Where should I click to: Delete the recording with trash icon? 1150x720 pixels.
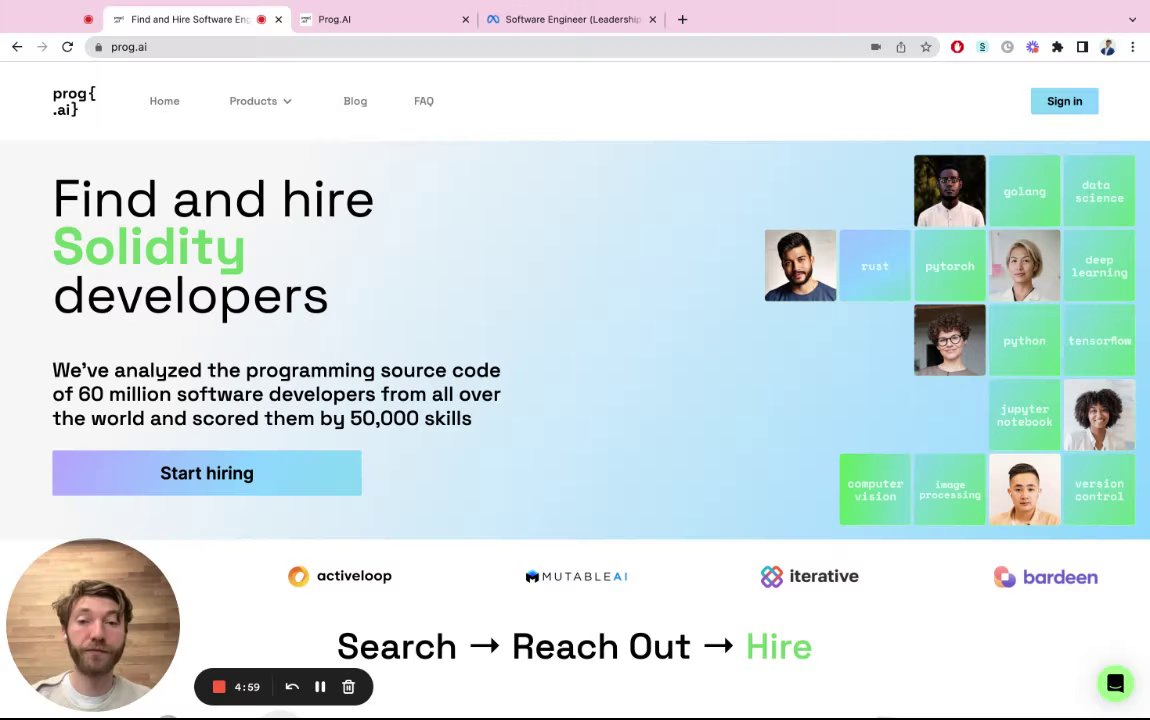[348, 687]
